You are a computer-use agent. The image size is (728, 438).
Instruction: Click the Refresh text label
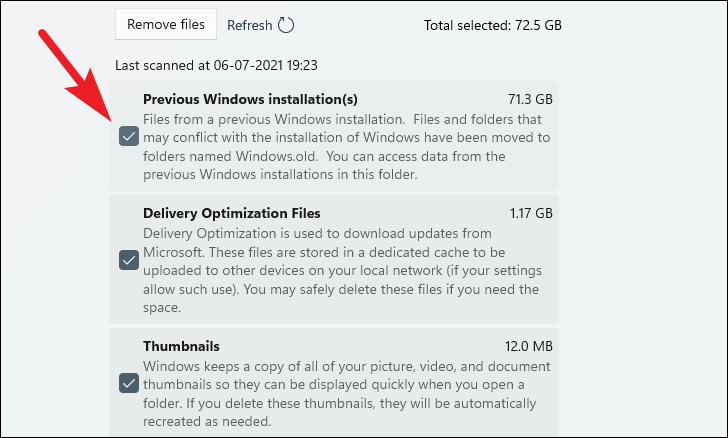249,25
